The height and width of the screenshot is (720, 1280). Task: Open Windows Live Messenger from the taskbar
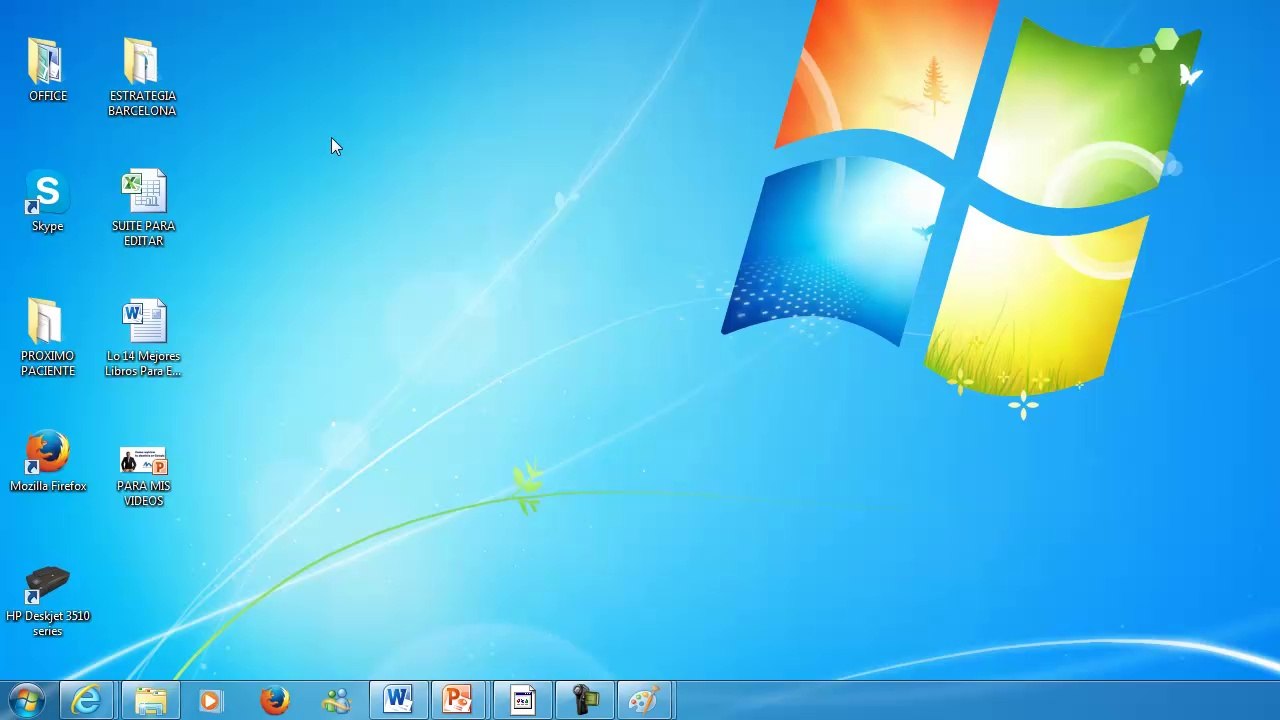pyautogui.click(x=336, y=700)
